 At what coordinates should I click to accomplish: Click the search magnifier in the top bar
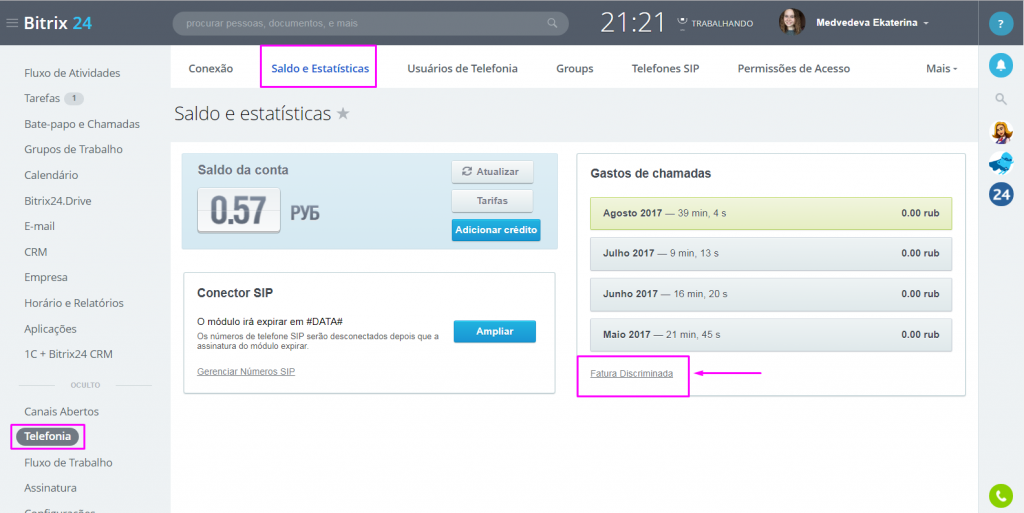[552, 23]
